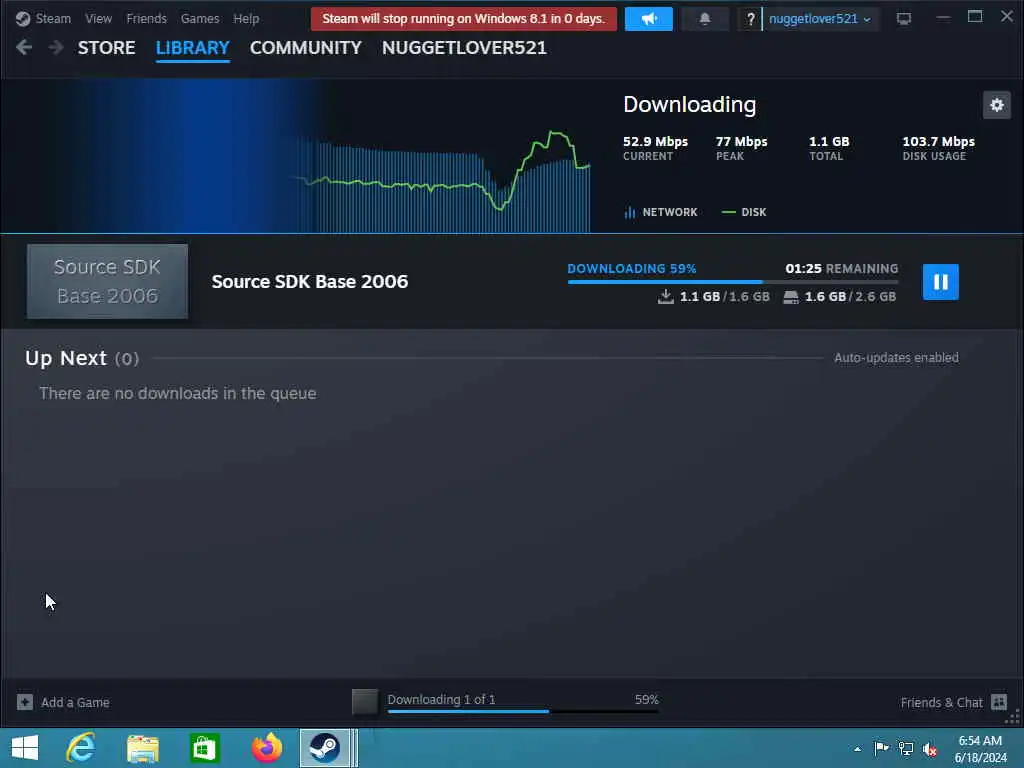Click the small game thumbnail in bottom bar

[365, 702]
